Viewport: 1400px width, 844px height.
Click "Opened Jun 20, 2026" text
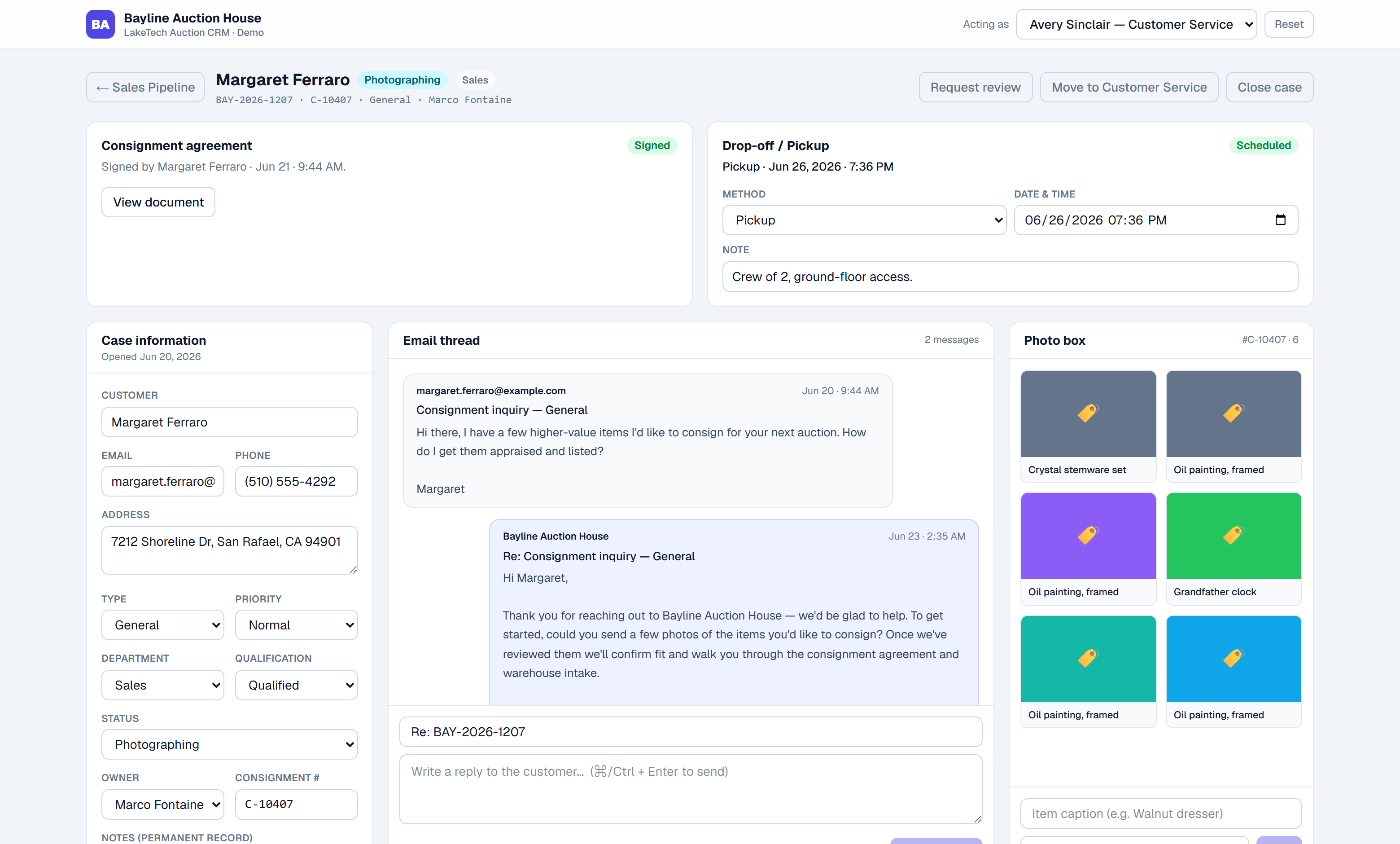(151, 356)
